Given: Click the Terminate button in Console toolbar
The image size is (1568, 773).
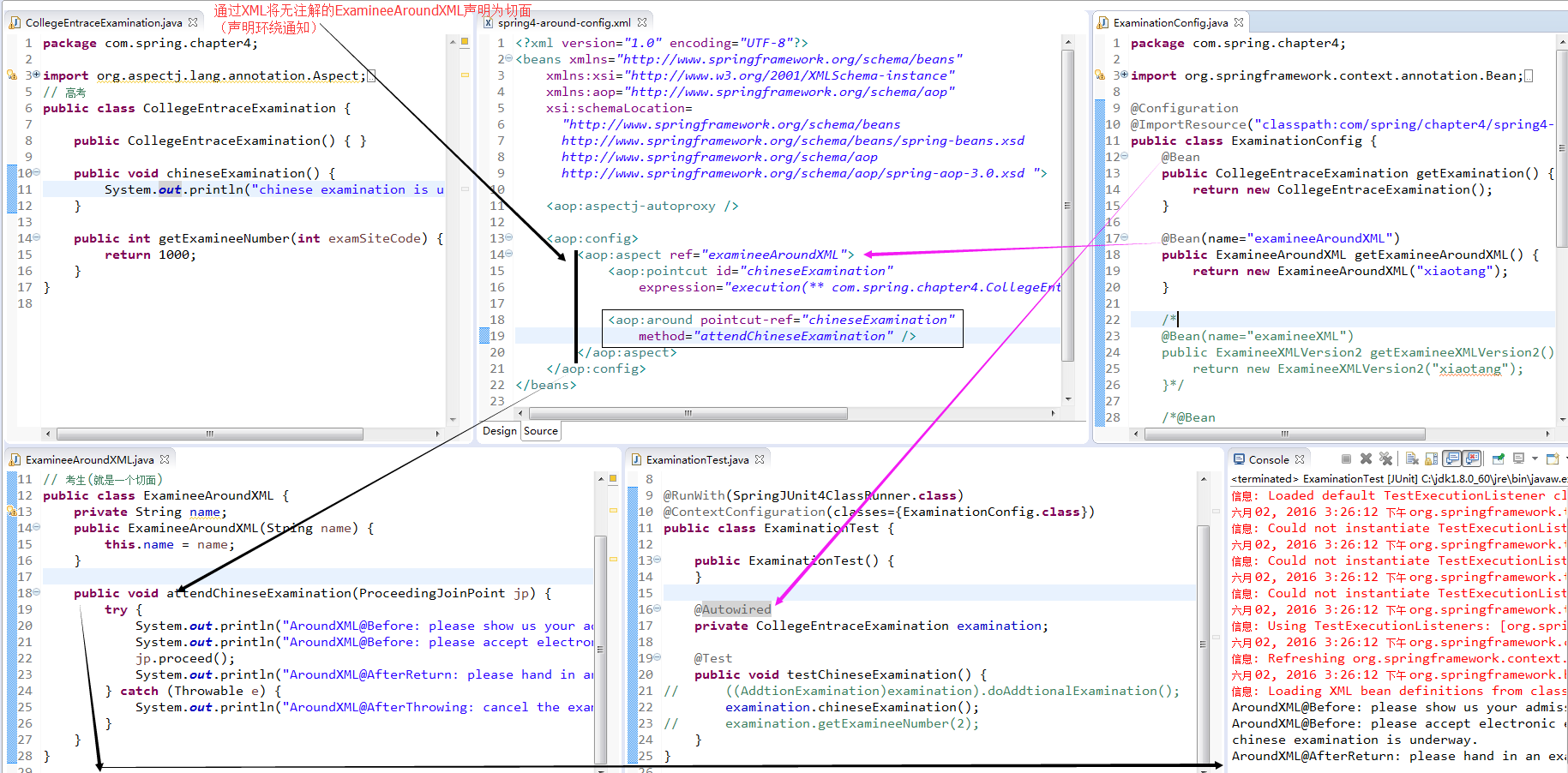Looking at the screenshot, I should click(x=1346, y=459).
